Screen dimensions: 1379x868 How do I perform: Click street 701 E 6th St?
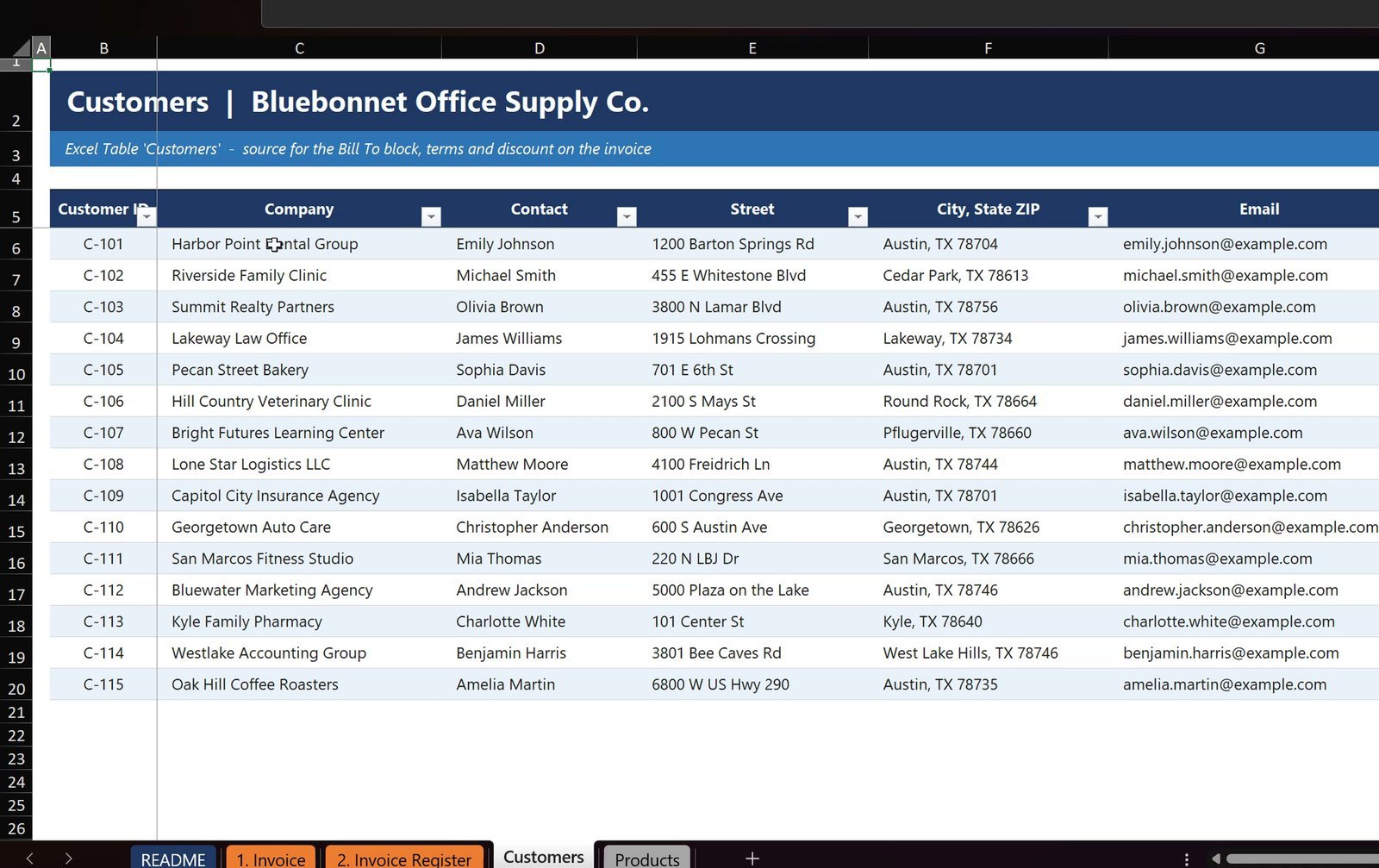(752, 370)
